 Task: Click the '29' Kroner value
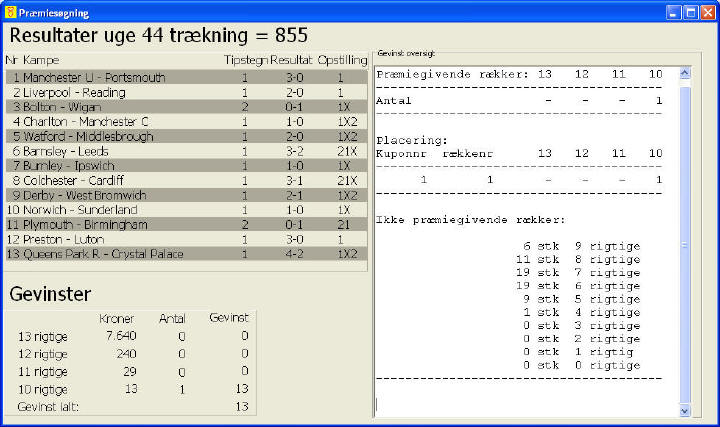[130, 371]
